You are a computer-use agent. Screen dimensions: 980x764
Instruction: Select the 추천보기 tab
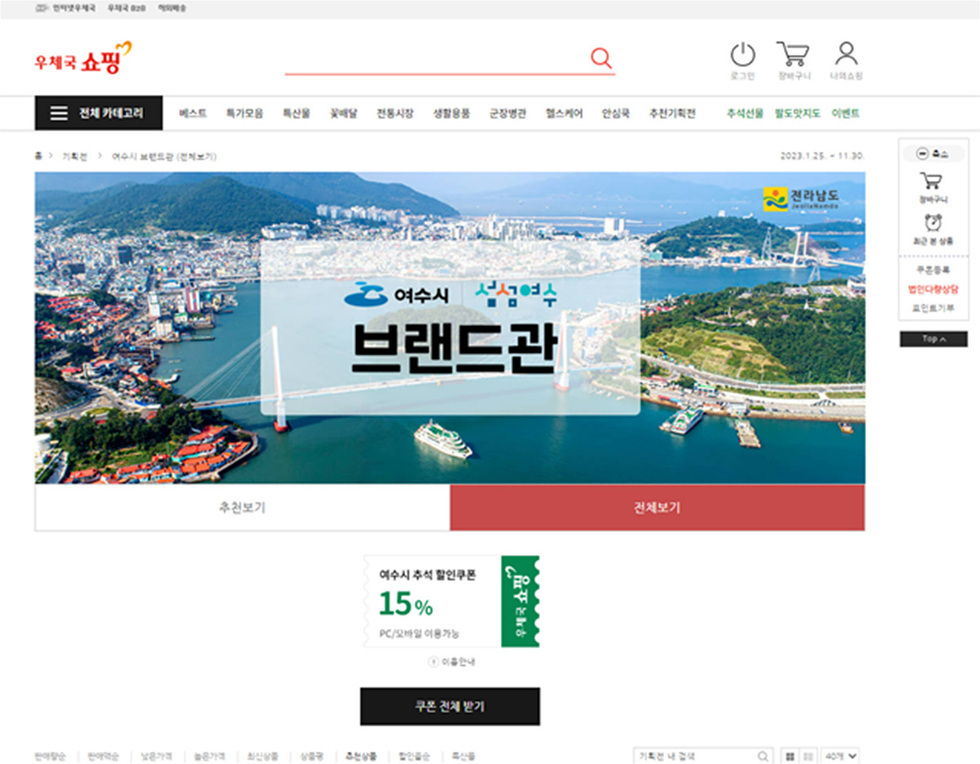(242, 507)
